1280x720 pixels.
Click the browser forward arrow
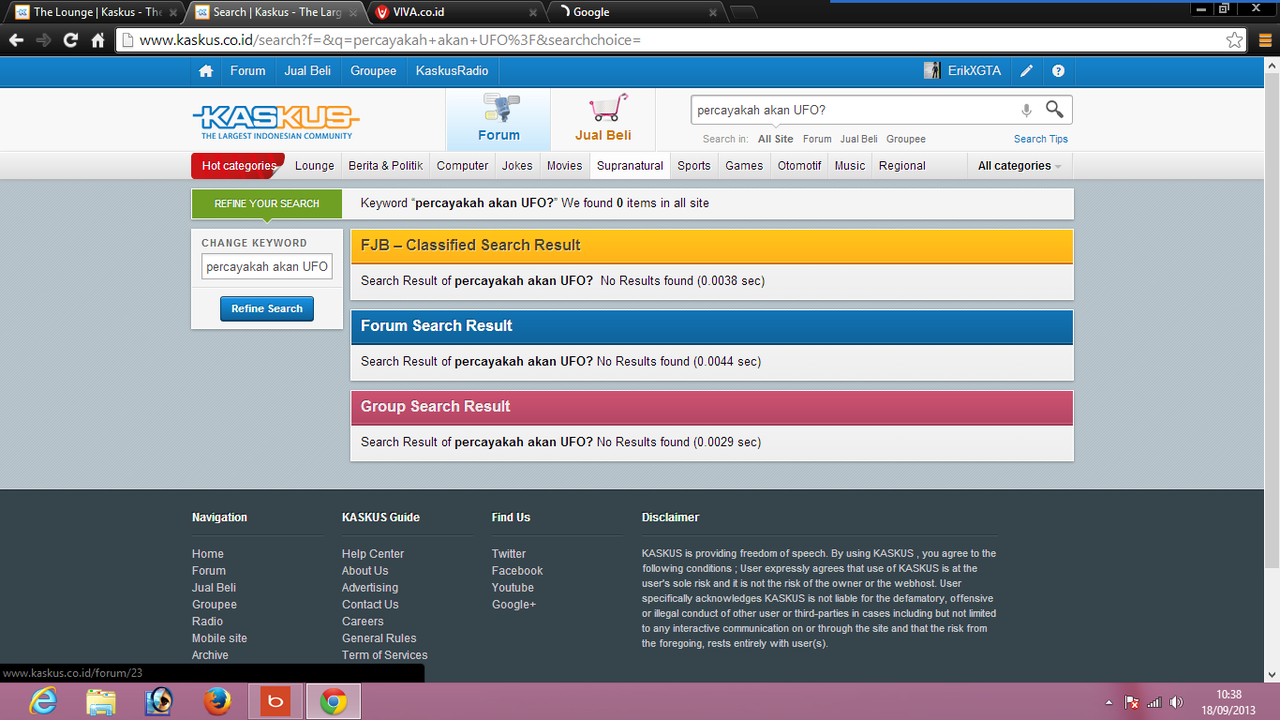coord(43,40)
